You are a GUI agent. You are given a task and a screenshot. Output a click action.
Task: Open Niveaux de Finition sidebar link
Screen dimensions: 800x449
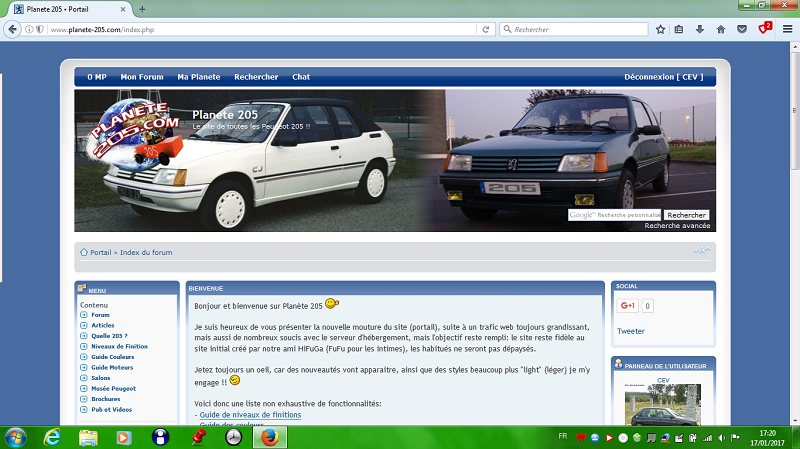[x=119, y=346]
